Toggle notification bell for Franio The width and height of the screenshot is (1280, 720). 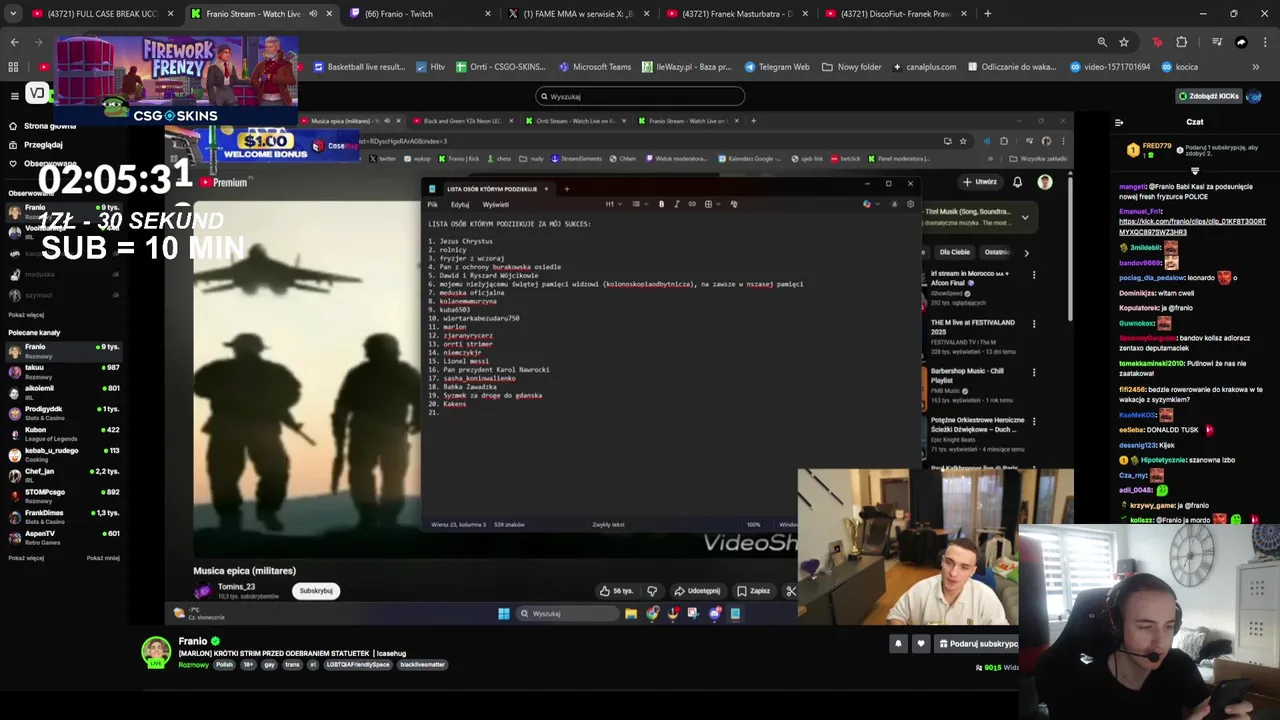click(898, 644)
